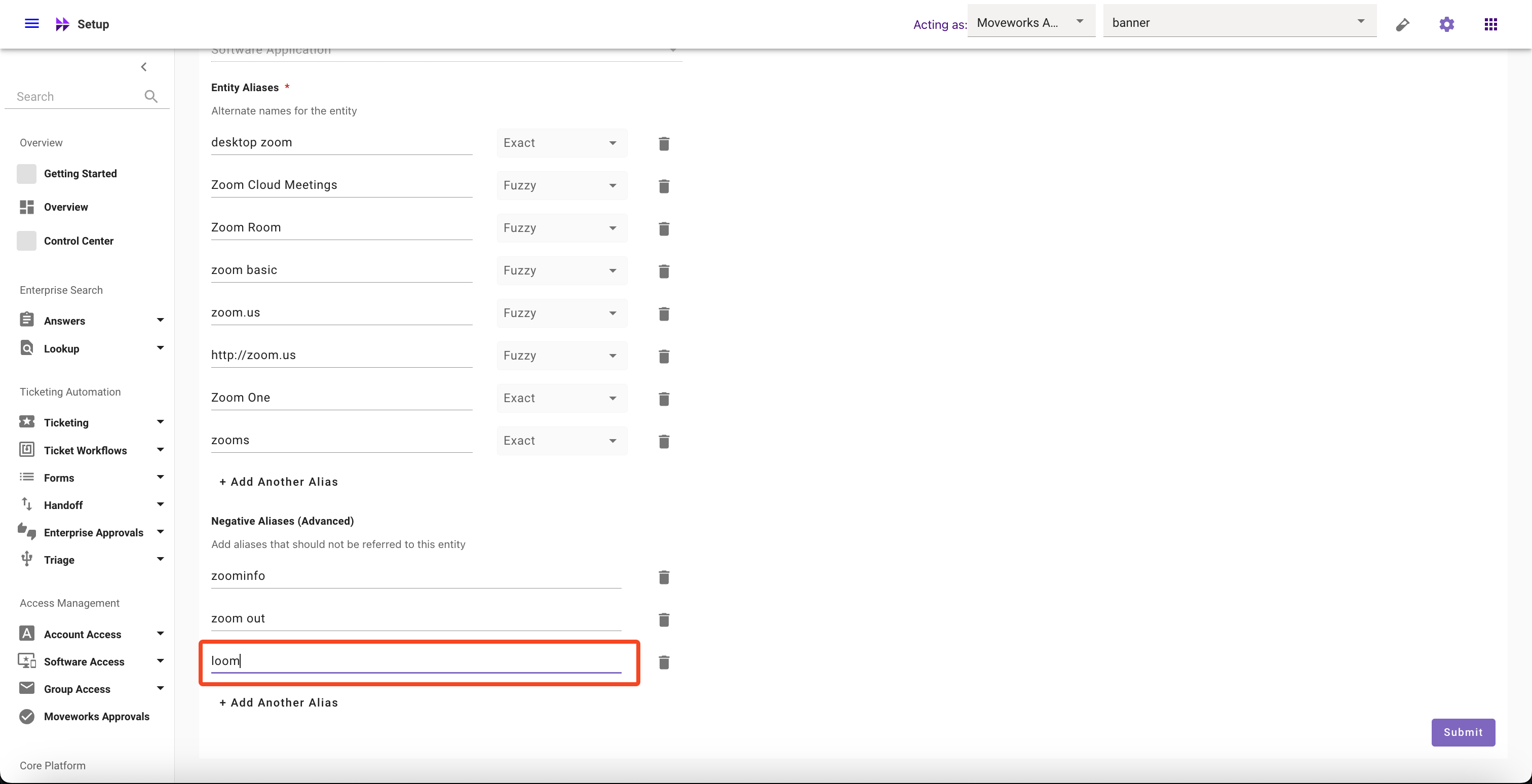Click the sidebar search magnifier icon
The image size is (1532, 784).
[x=150, y=96]
